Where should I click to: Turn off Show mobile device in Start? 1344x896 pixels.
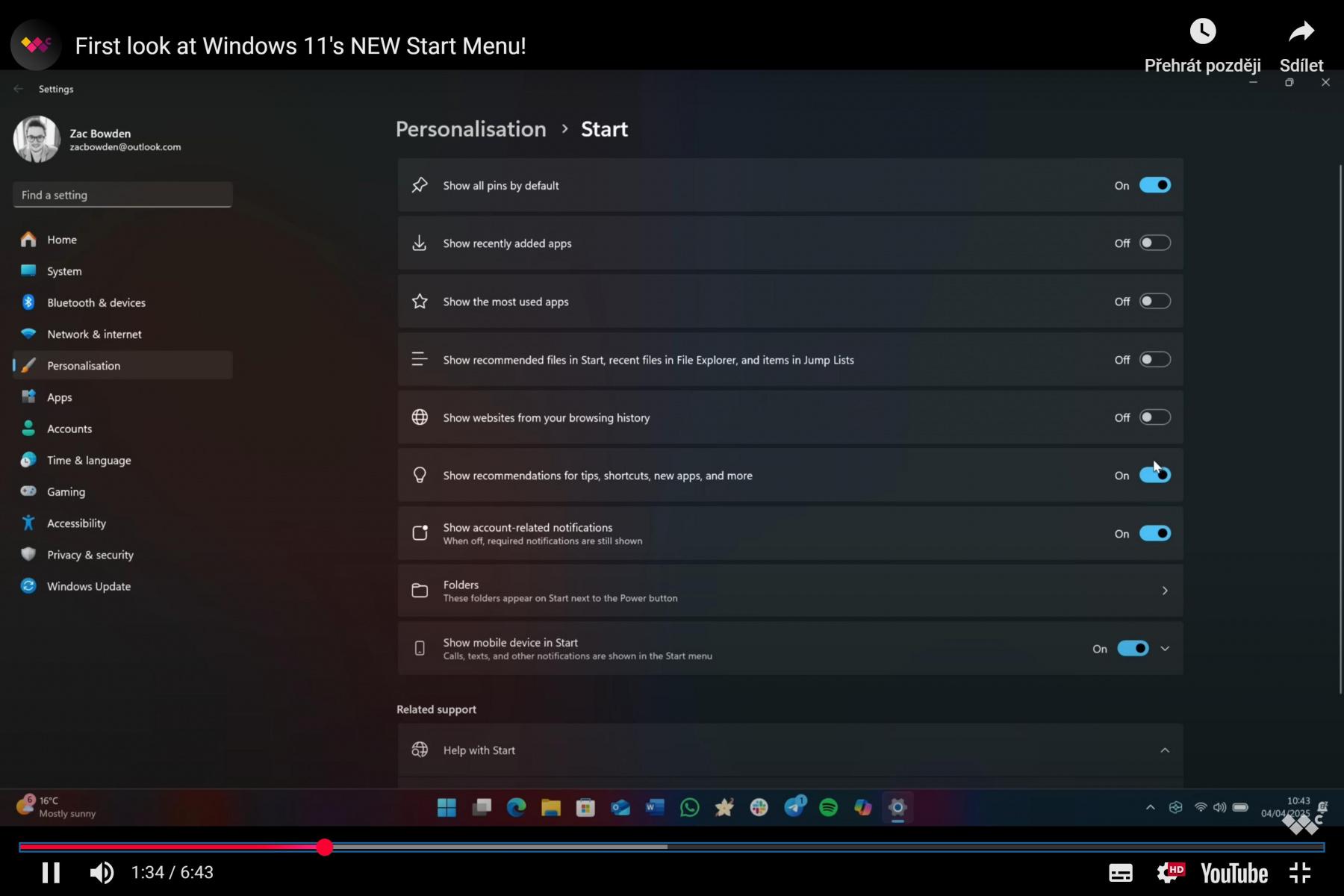(x=1133, y=649)
